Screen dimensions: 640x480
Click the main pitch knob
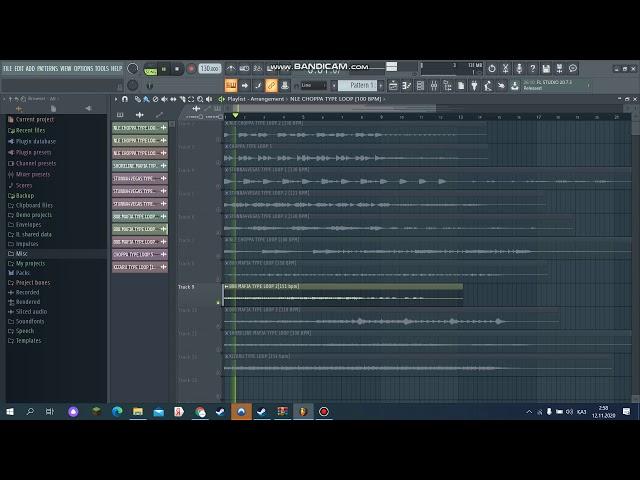(133, 85)
